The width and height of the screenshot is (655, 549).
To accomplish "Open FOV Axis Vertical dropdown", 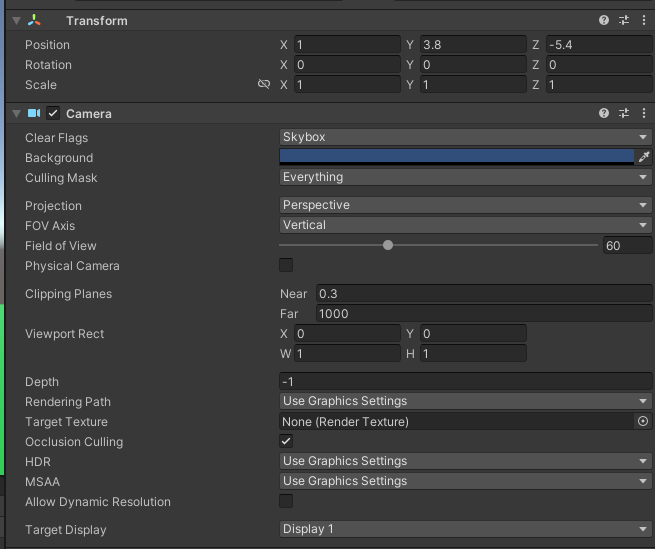I will (x=465, y=225).
